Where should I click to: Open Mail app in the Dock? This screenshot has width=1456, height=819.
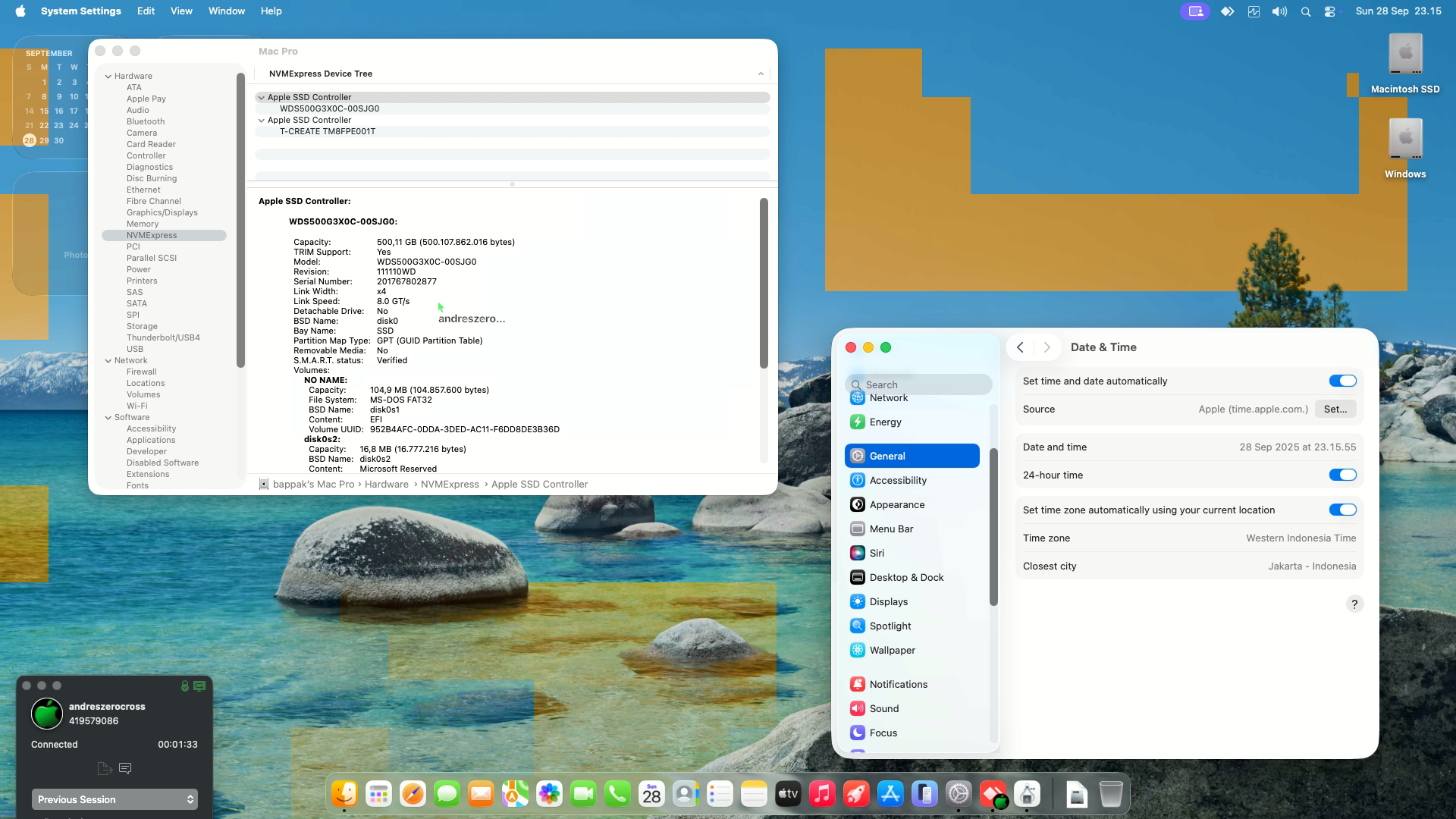tap(481, 794)
